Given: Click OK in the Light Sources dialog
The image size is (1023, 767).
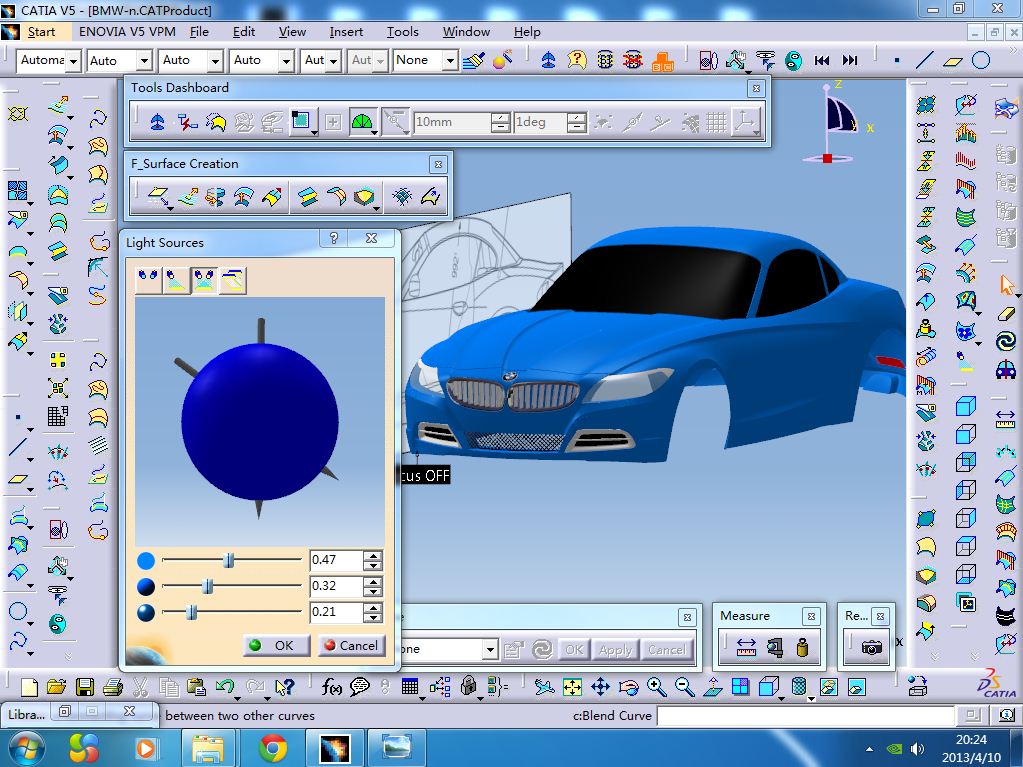Looking at the screenshot, I should tap(277, 645).
